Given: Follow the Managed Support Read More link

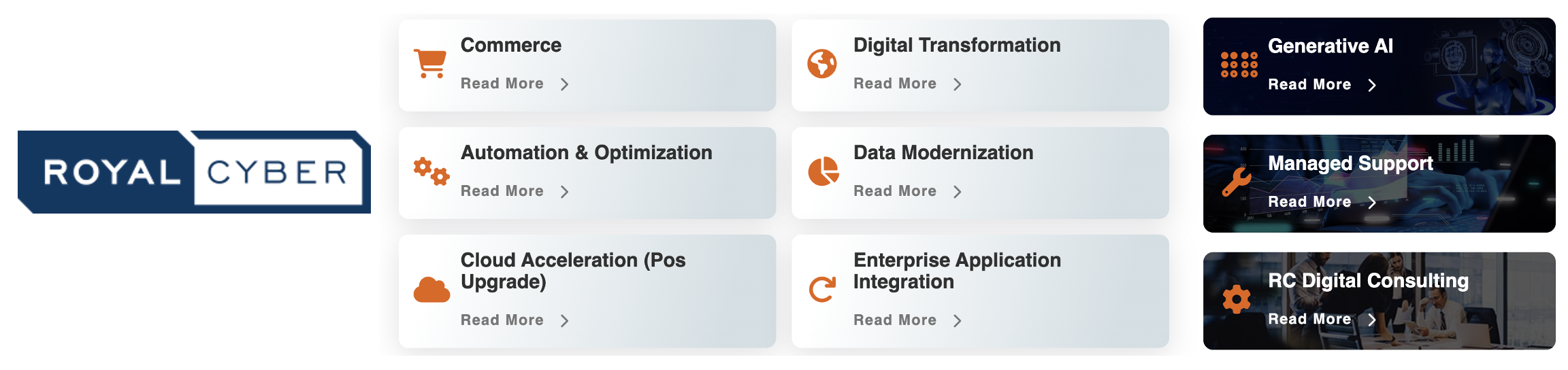Looking at the screenshot, I should click(x=1309, y=202).
